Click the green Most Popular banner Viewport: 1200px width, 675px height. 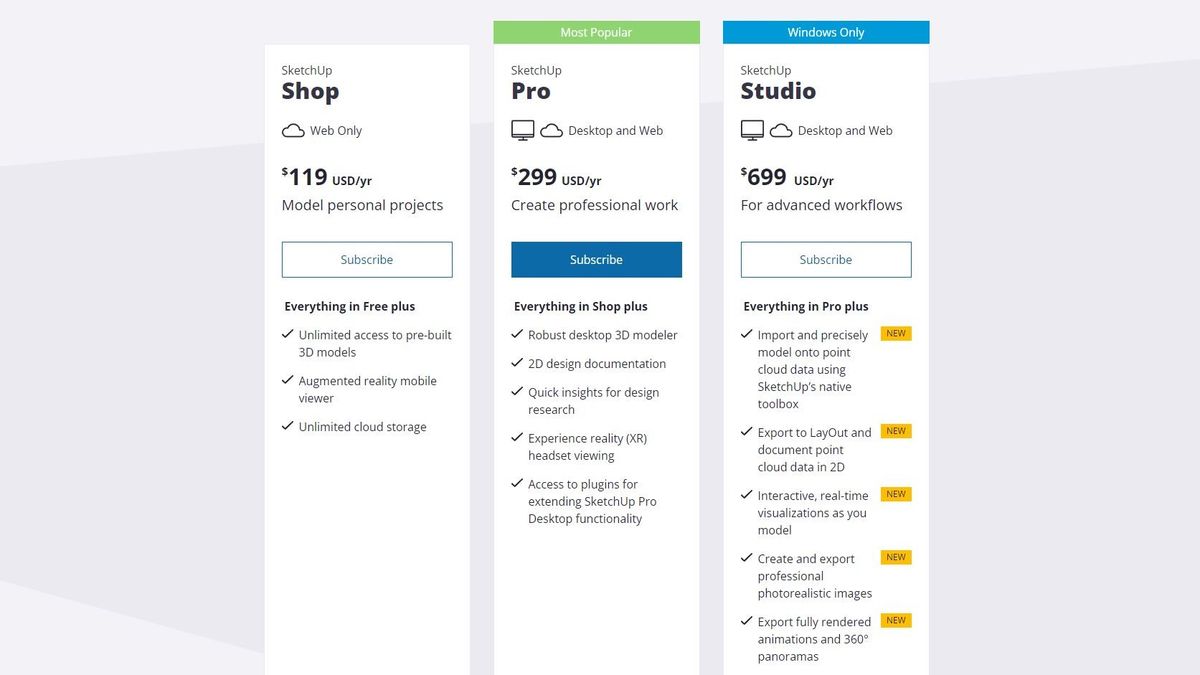[596, 33]
